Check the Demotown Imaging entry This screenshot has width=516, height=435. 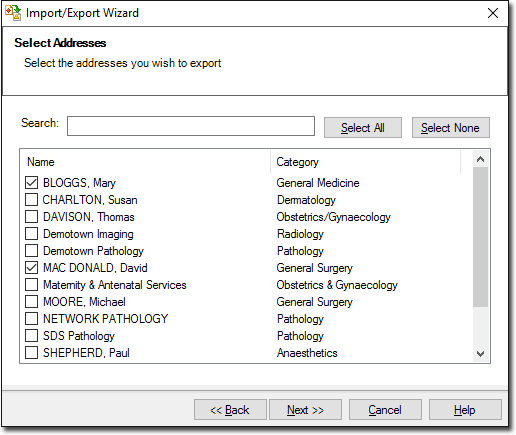[31, 234]
